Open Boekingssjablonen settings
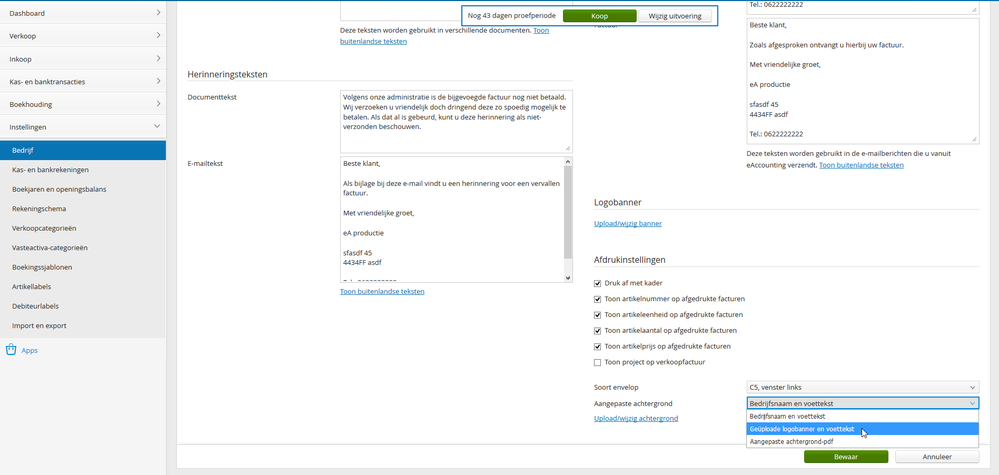 pyautogui.click(x=83, y=267)
